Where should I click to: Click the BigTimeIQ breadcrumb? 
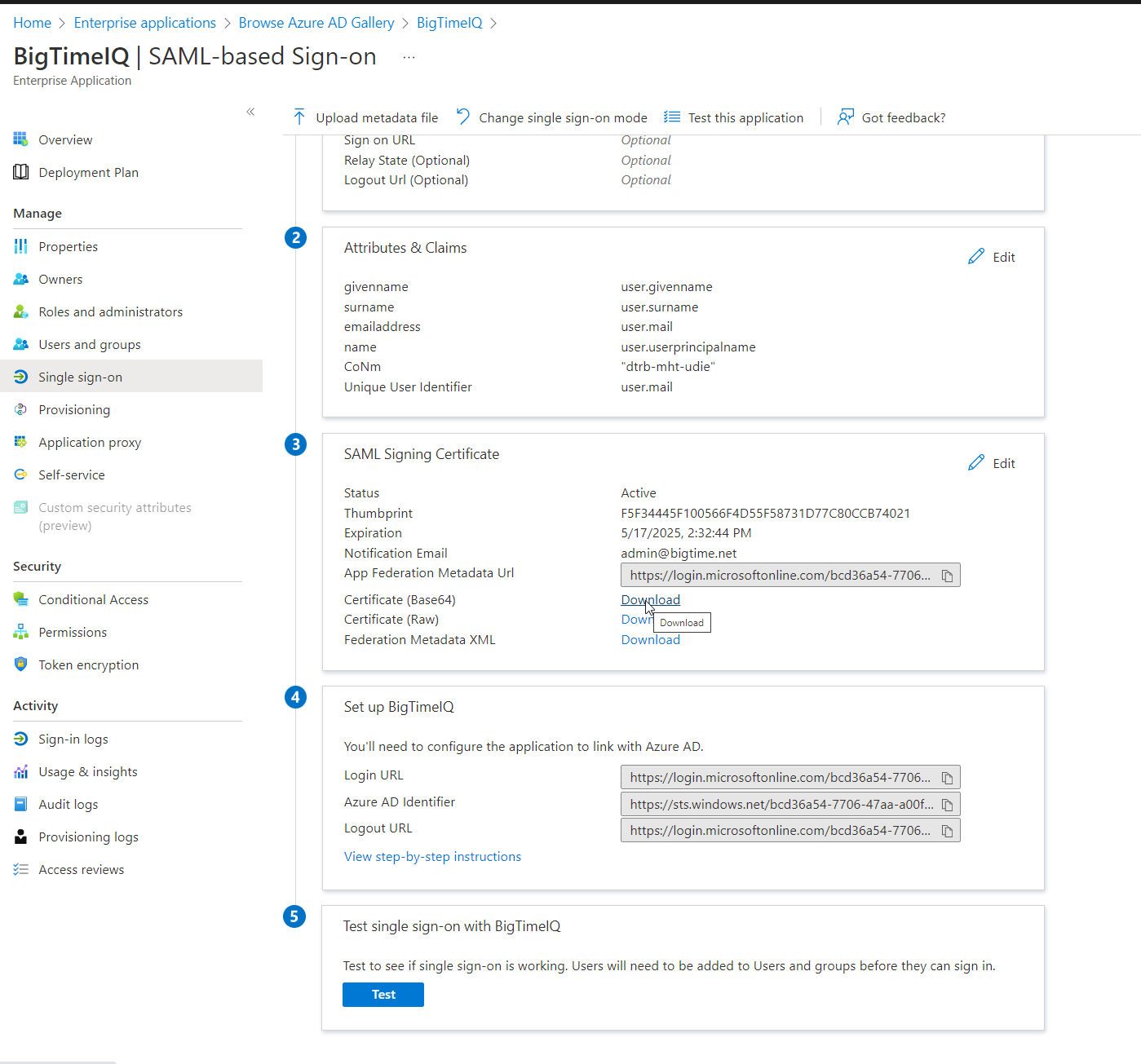coord(449,23)
